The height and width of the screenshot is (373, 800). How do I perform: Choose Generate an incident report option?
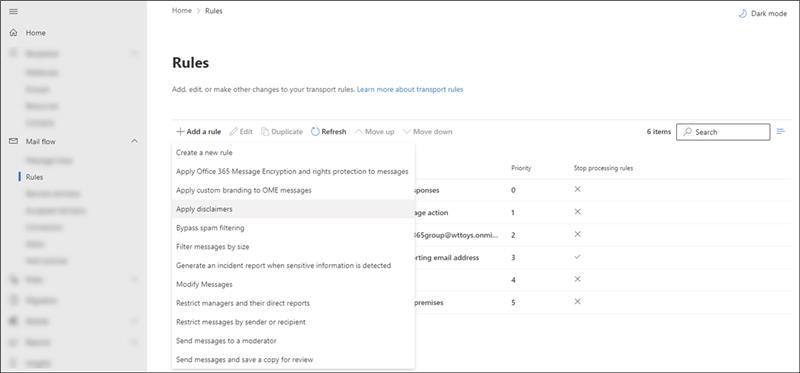click(293, 265)
